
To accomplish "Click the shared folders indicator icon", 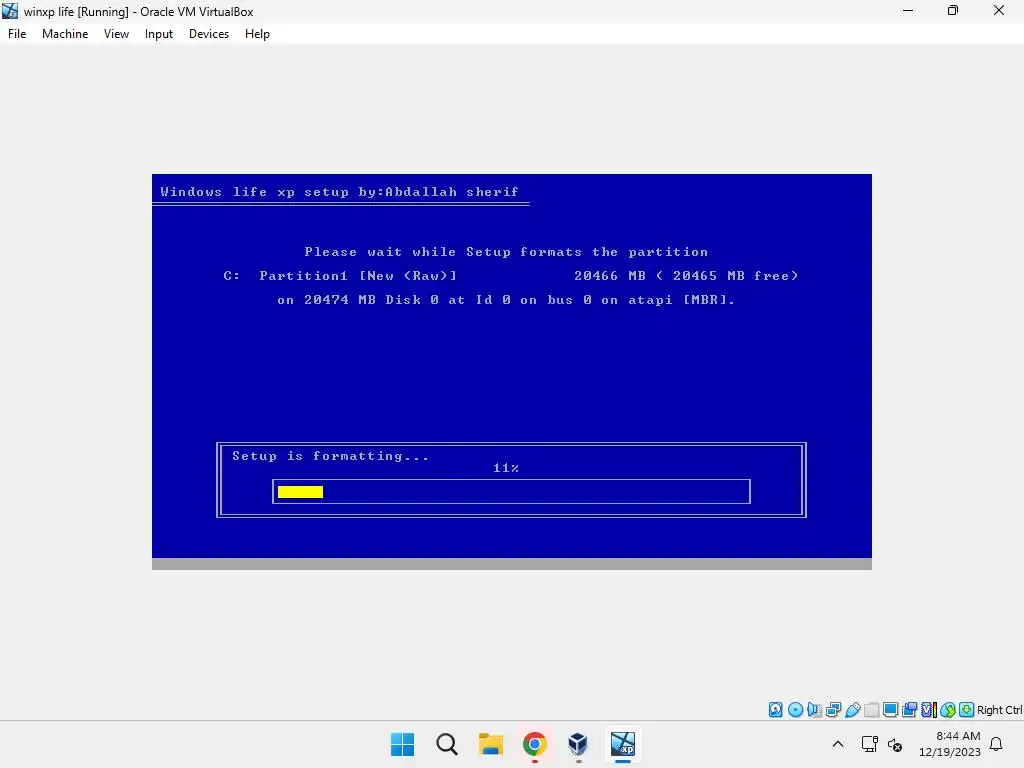I will pos(871,710).
